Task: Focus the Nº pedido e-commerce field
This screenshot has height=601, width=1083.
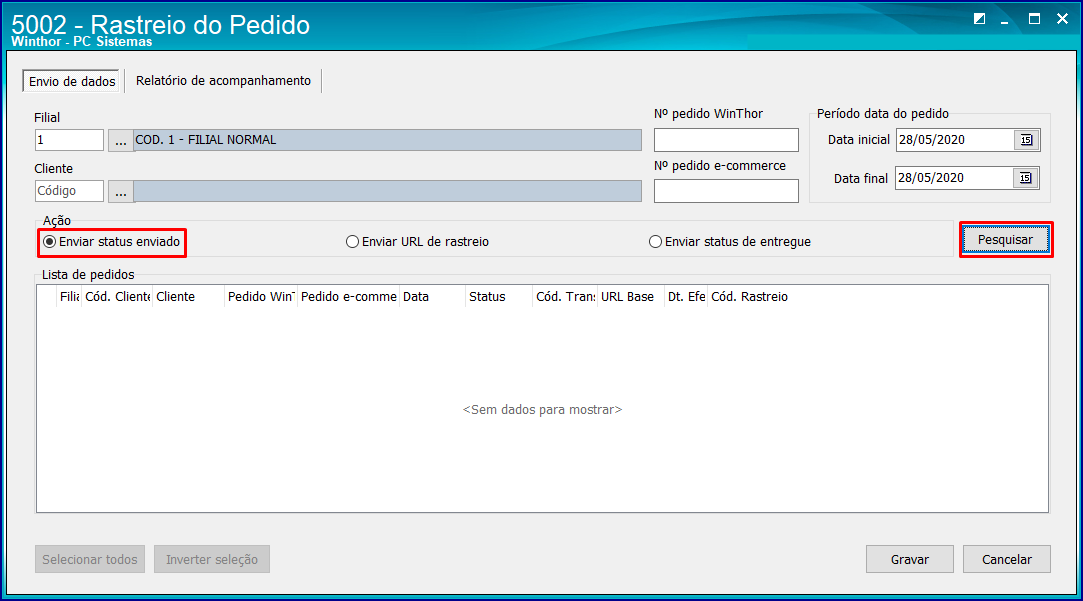Action: 726,191
